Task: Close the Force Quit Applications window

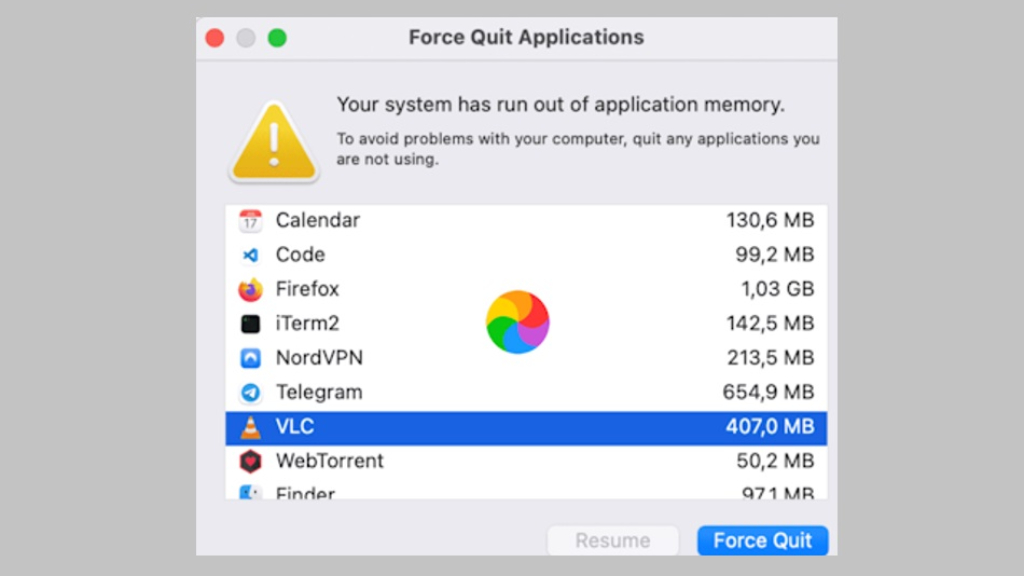Action: pos(215,38)
